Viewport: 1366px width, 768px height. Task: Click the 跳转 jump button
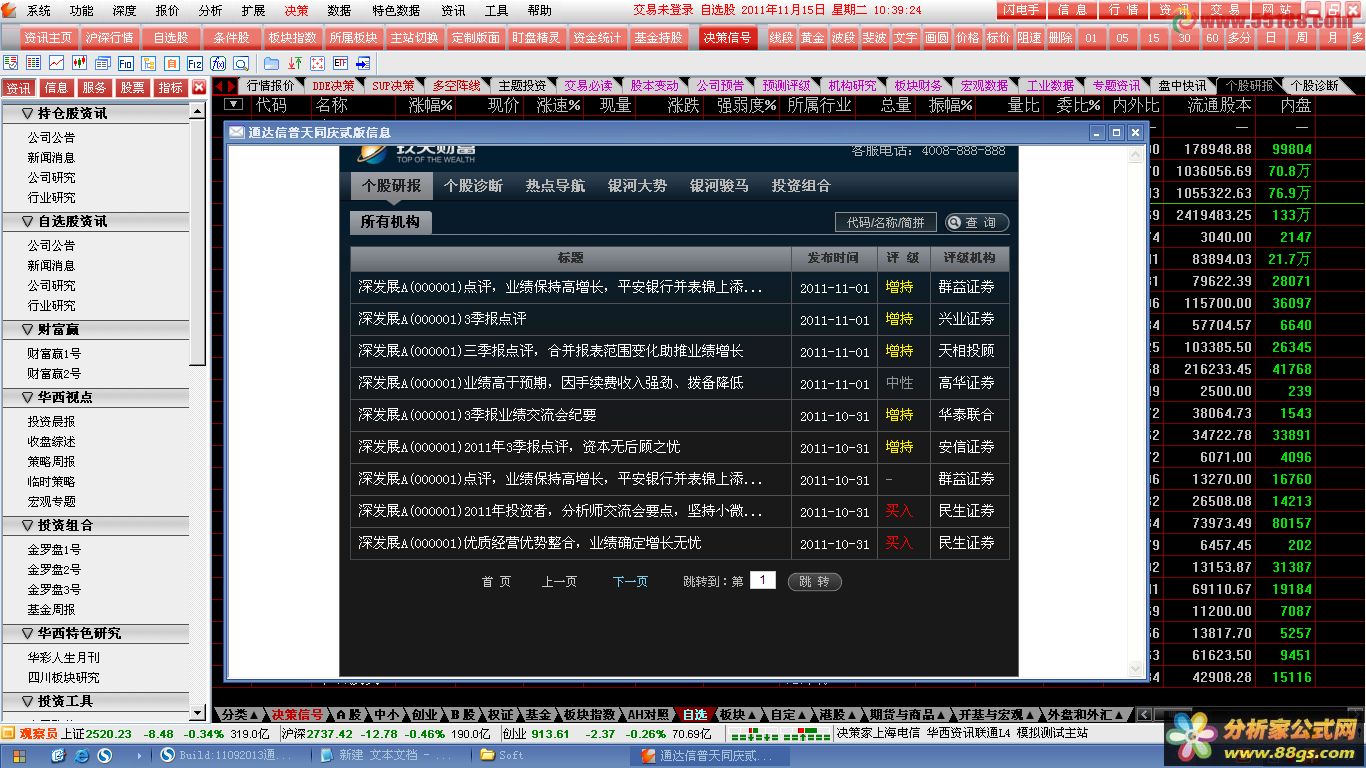(x=815, y=581)
